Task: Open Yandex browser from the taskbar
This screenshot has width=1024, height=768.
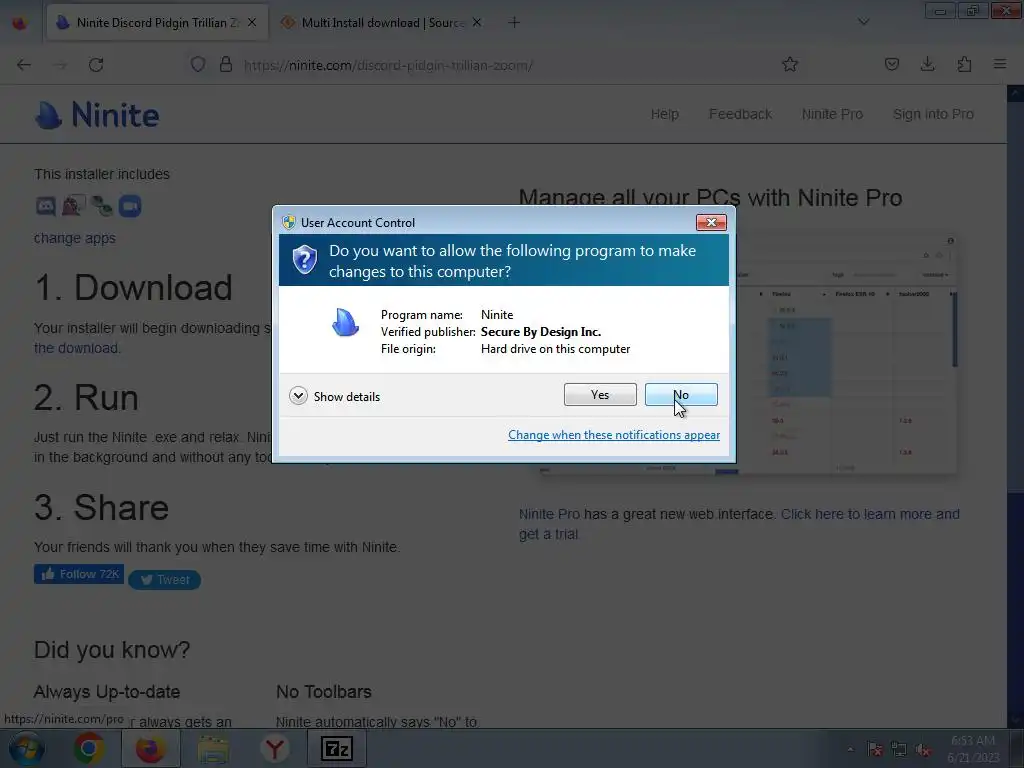Action: 274,748
